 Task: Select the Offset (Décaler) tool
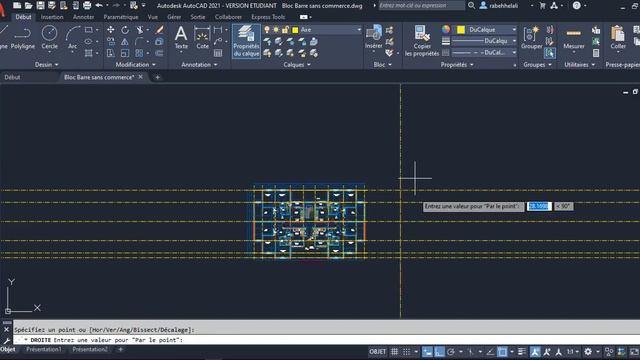coord(159,53)
